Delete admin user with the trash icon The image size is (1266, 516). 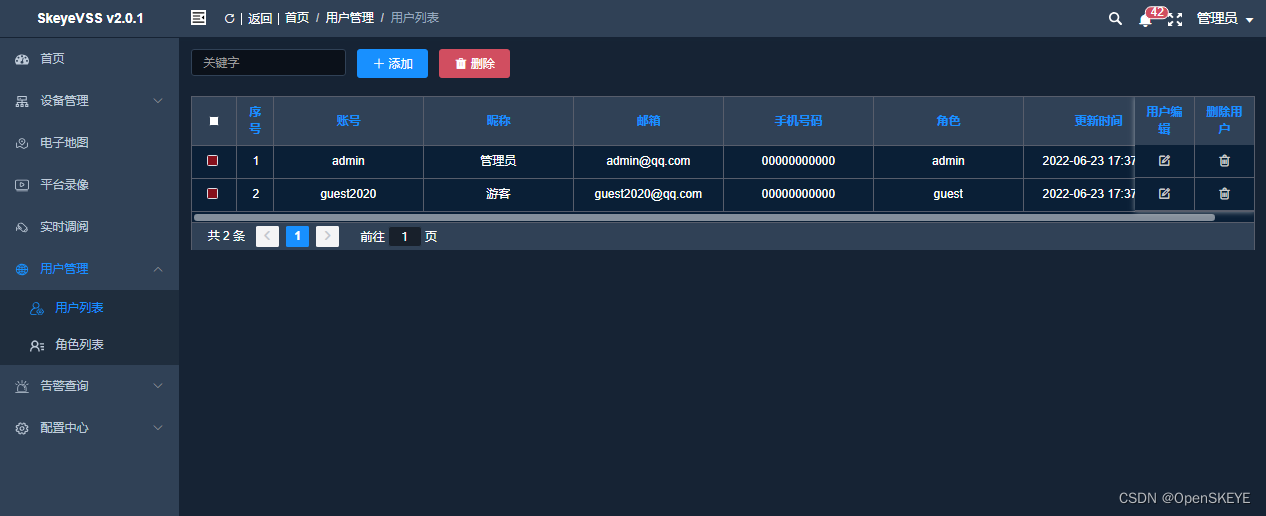(1224, 161)
